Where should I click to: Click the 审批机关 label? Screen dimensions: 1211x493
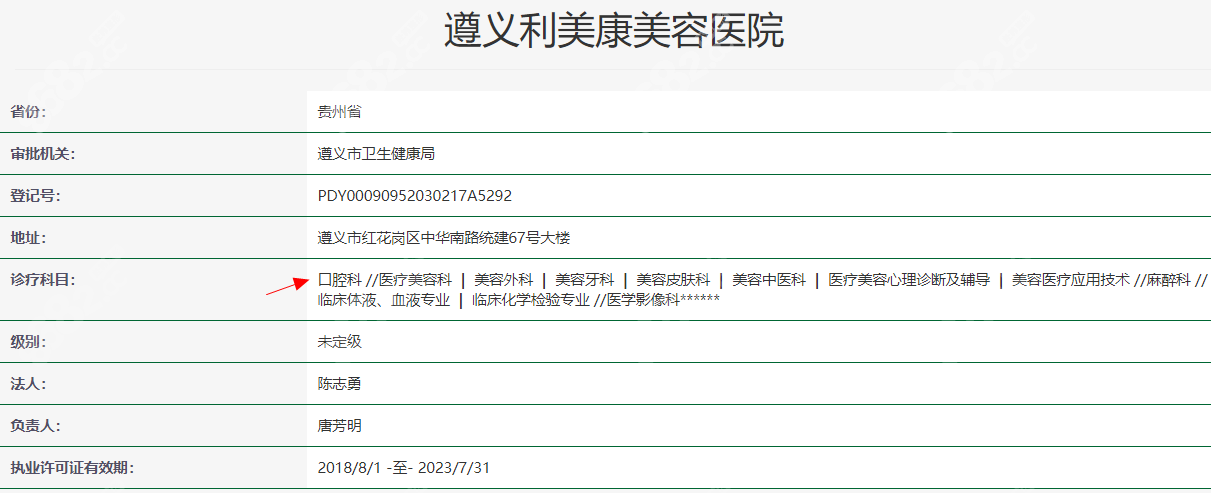click(x=43, y=154)
